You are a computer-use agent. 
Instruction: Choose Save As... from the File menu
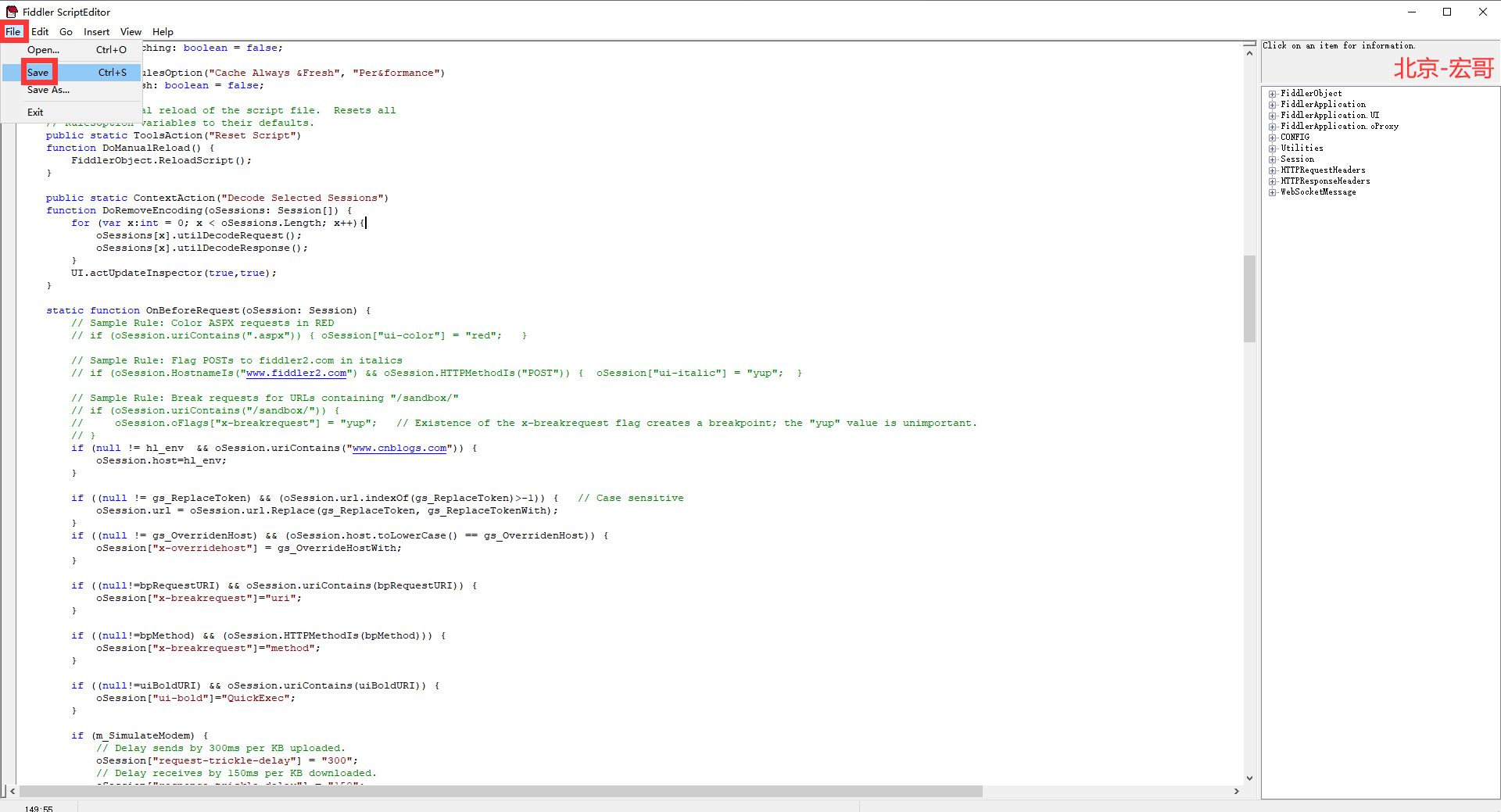pyautogui.click(x=48, y=90)
